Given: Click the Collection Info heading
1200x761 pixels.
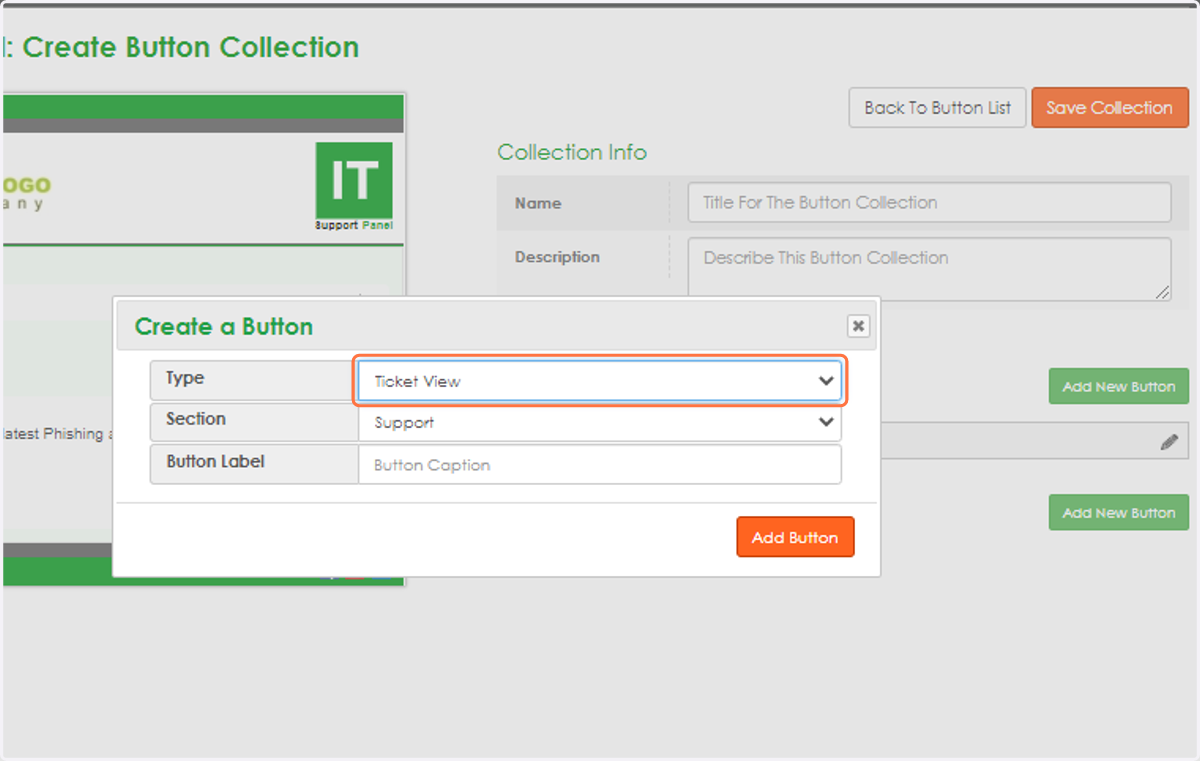Looking at the screenshot, I should pos(572,152).
